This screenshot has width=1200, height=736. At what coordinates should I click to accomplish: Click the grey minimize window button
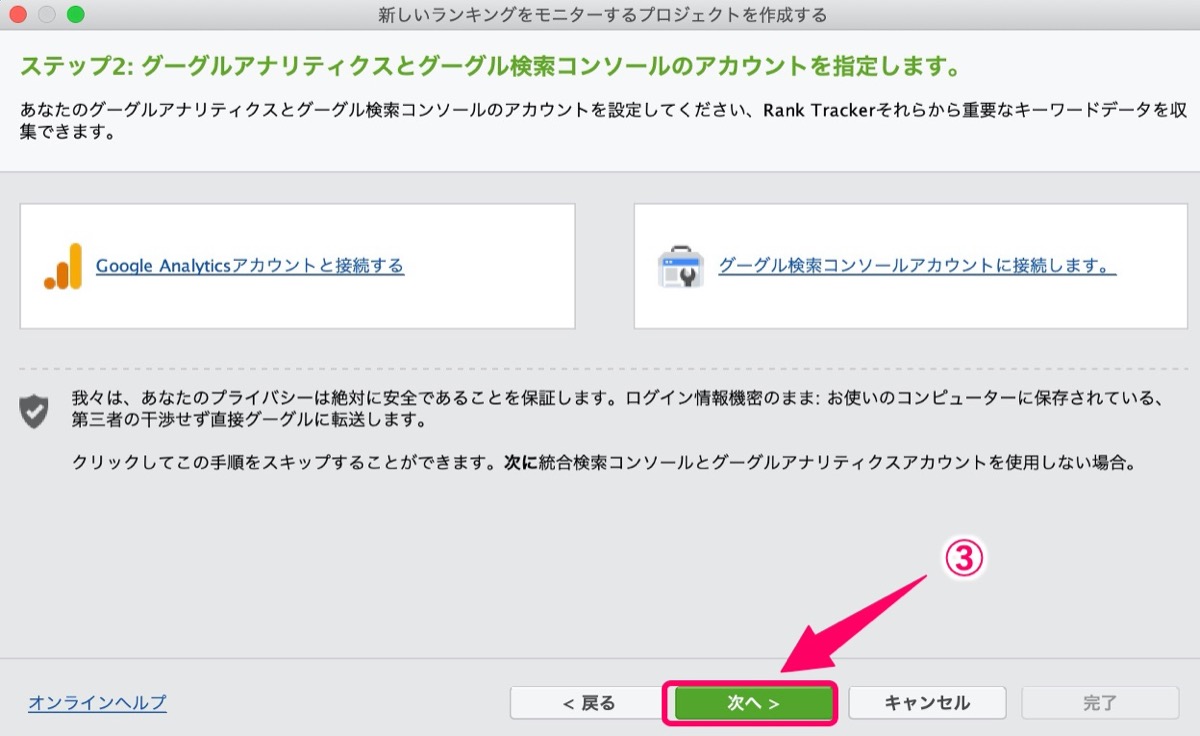pos(47,15)
